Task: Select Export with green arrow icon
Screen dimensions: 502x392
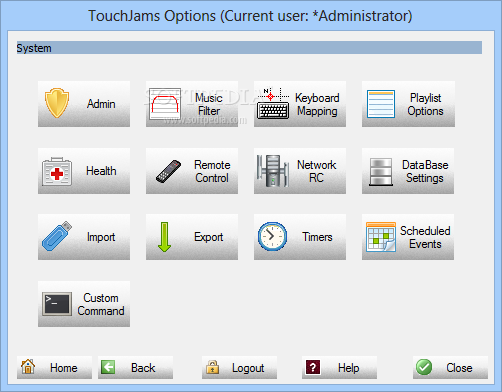Action: tap(192, 237)
